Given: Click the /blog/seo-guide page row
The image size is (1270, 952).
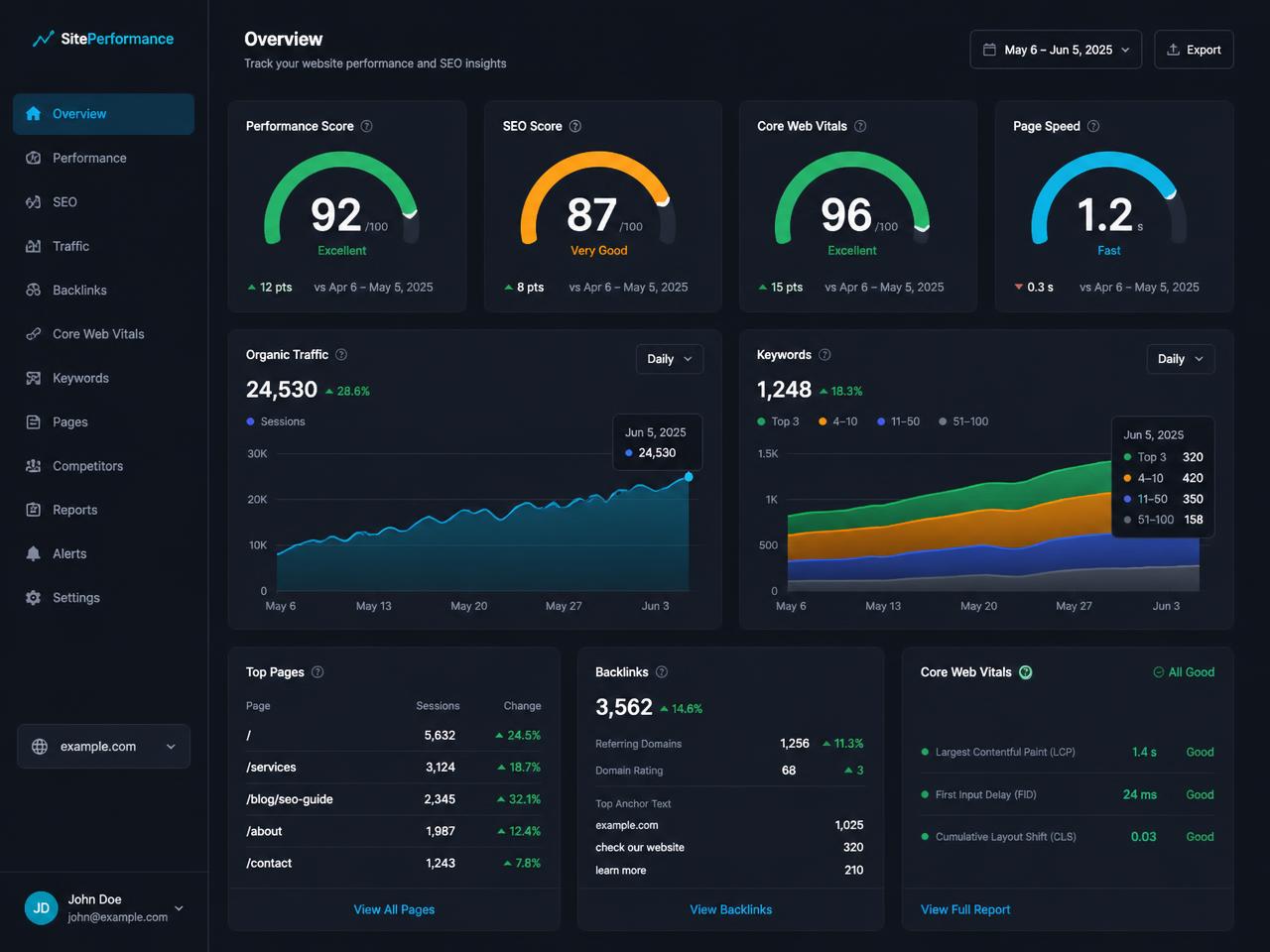Looking at the screenshot, I should 394,799.
